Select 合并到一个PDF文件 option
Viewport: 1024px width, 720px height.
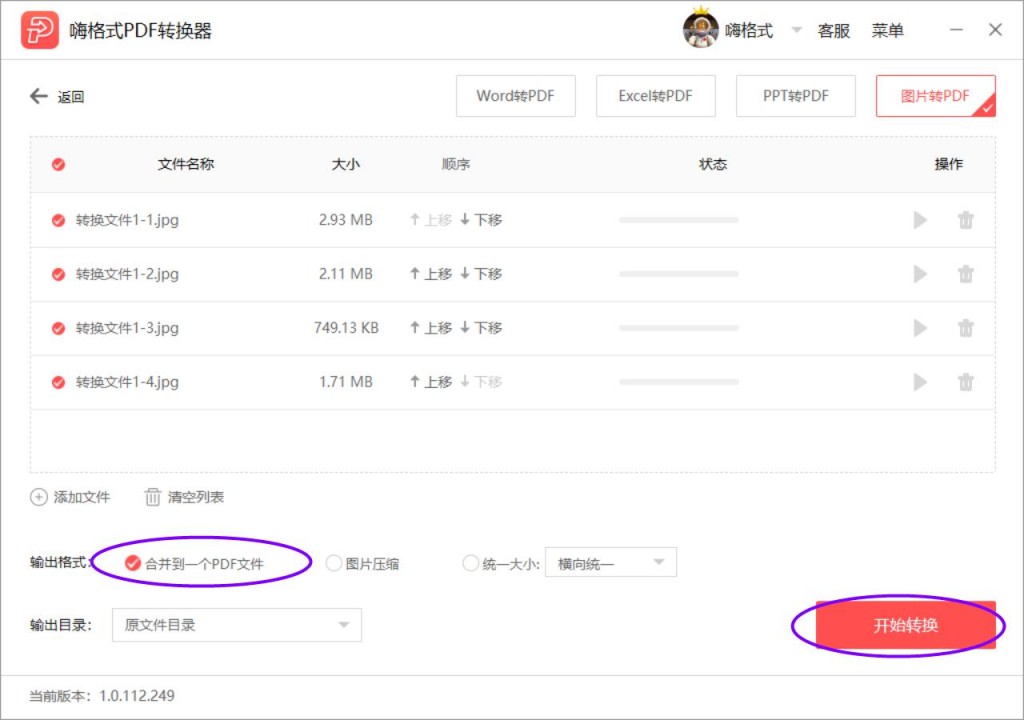(195, 563)
